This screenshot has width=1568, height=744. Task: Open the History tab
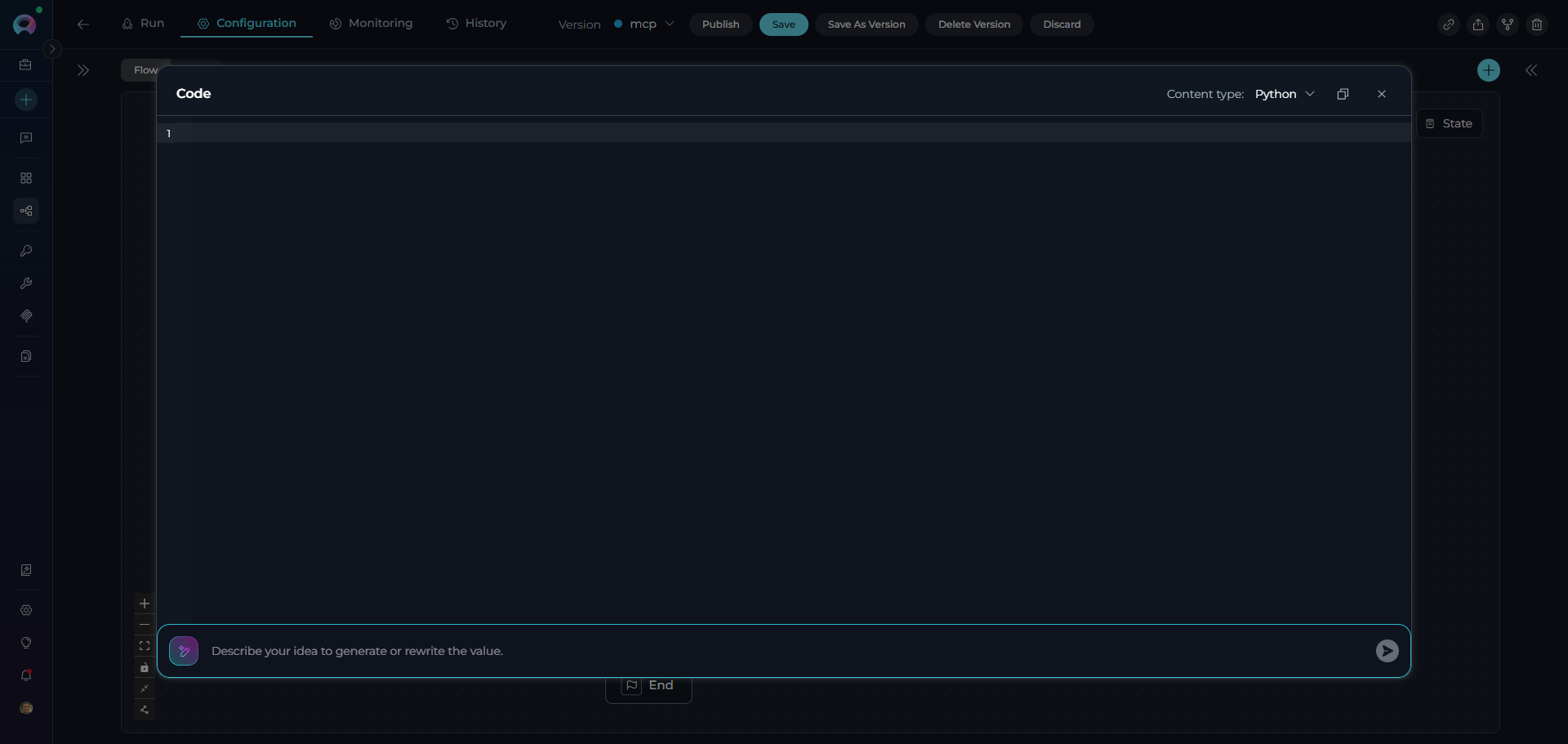tap(476, 24)
